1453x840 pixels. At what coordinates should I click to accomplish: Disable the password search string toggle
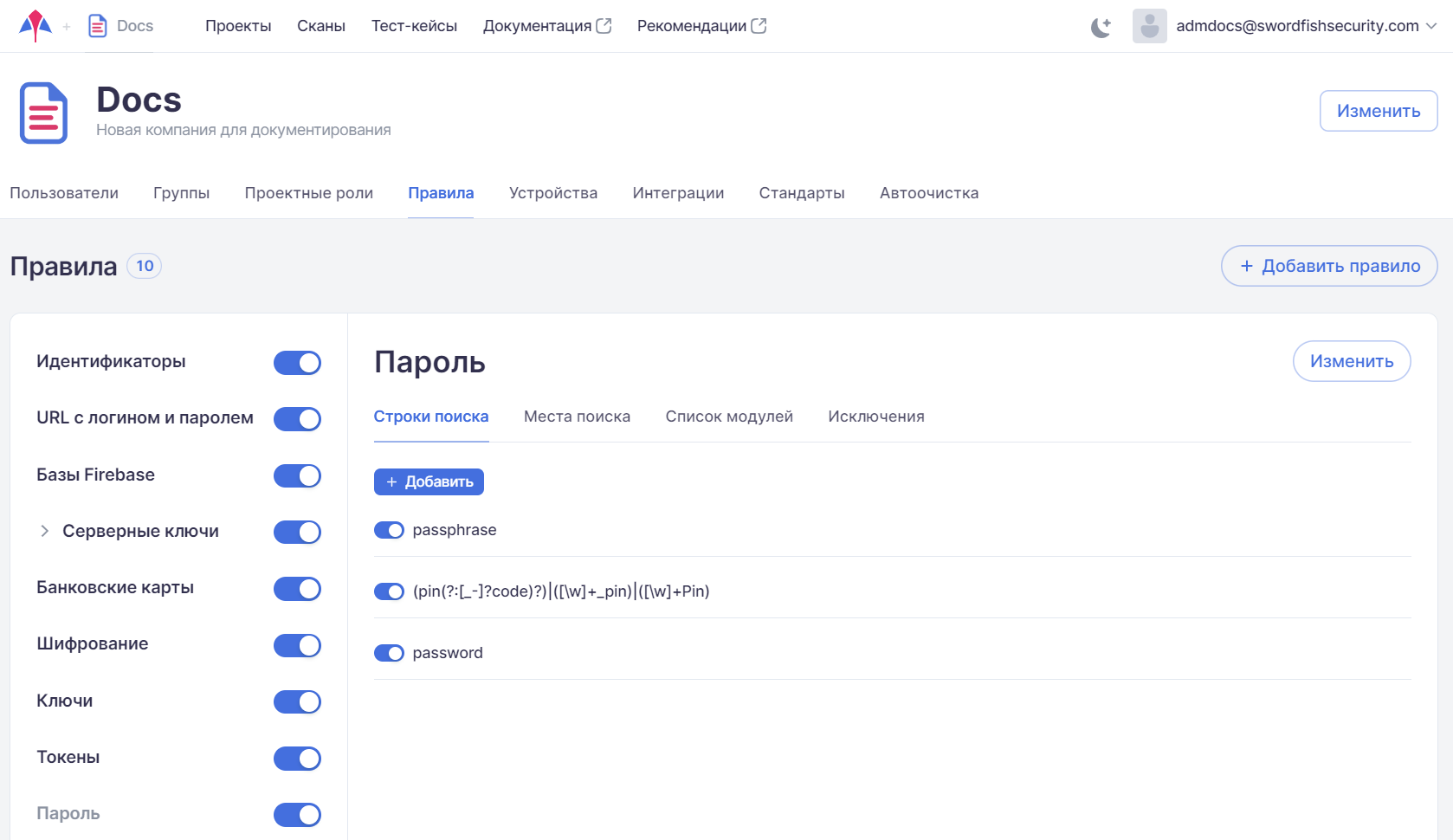click(389, 653)
